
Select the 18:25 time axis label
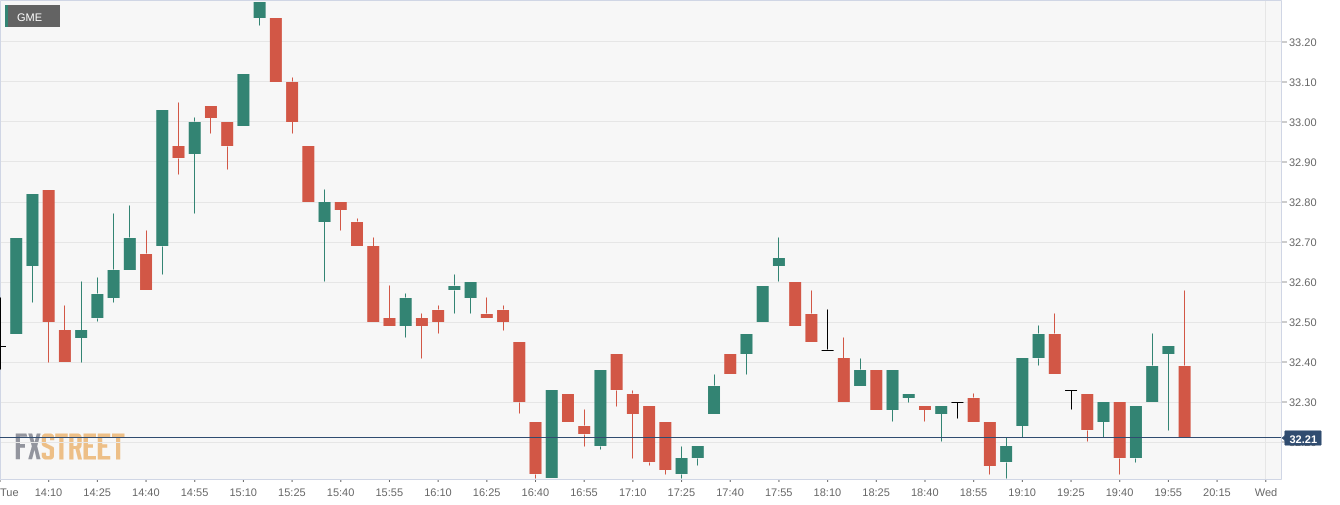[x=876, y=492]
